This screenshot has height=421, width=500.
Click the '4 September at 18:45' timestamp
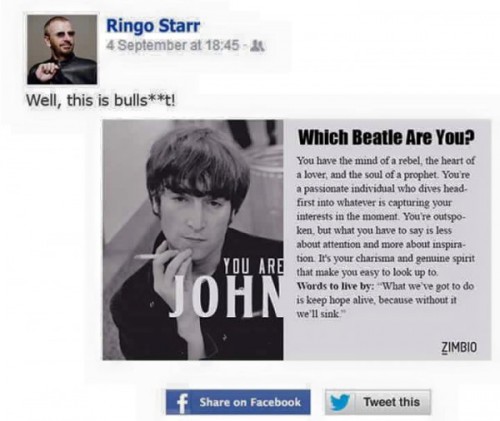pyautogui.click(x=173, y=45)
